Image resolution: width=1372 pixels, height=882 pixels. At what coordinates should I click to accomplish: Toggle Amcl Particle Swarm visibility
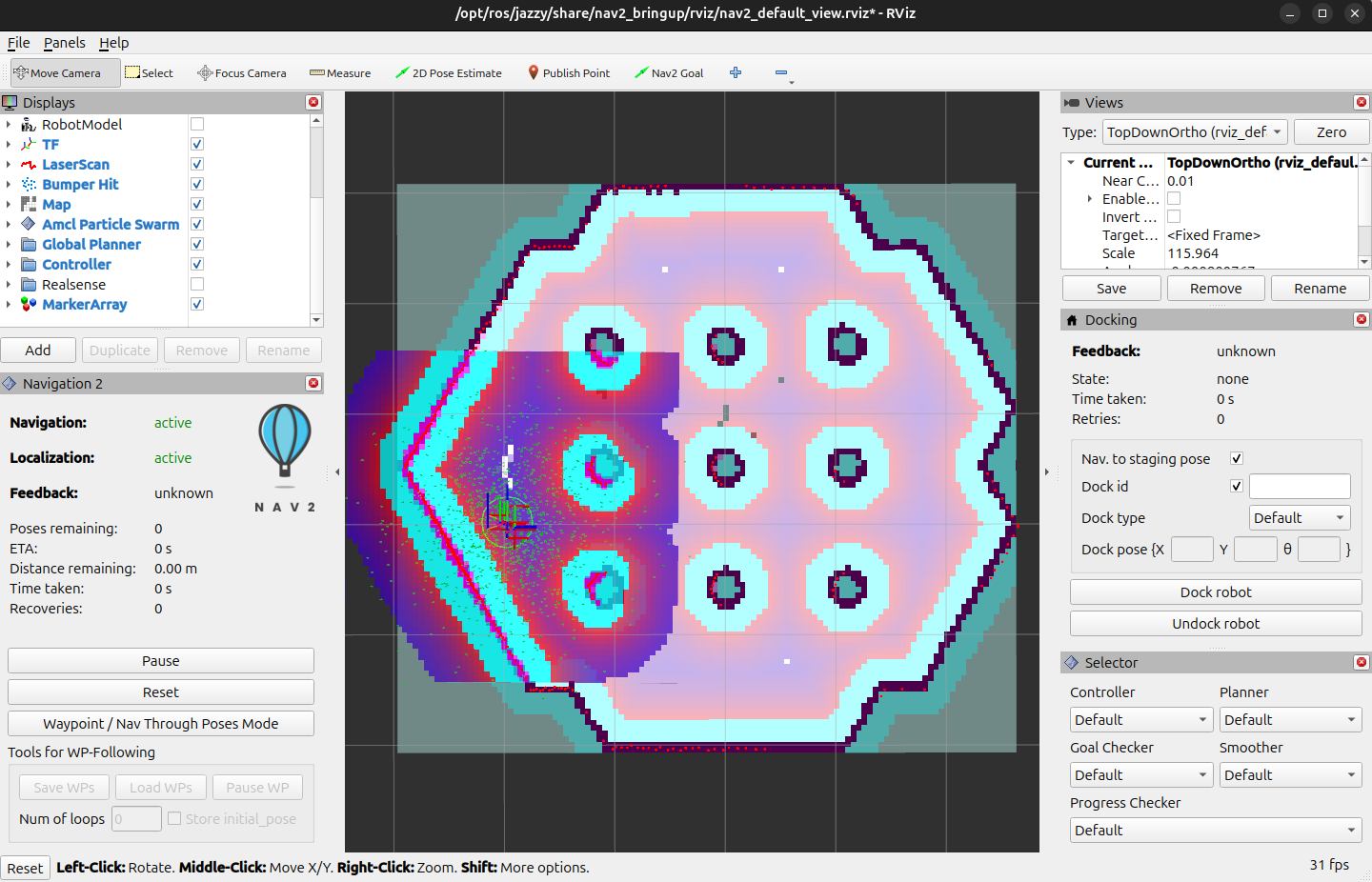coord(197,224)
